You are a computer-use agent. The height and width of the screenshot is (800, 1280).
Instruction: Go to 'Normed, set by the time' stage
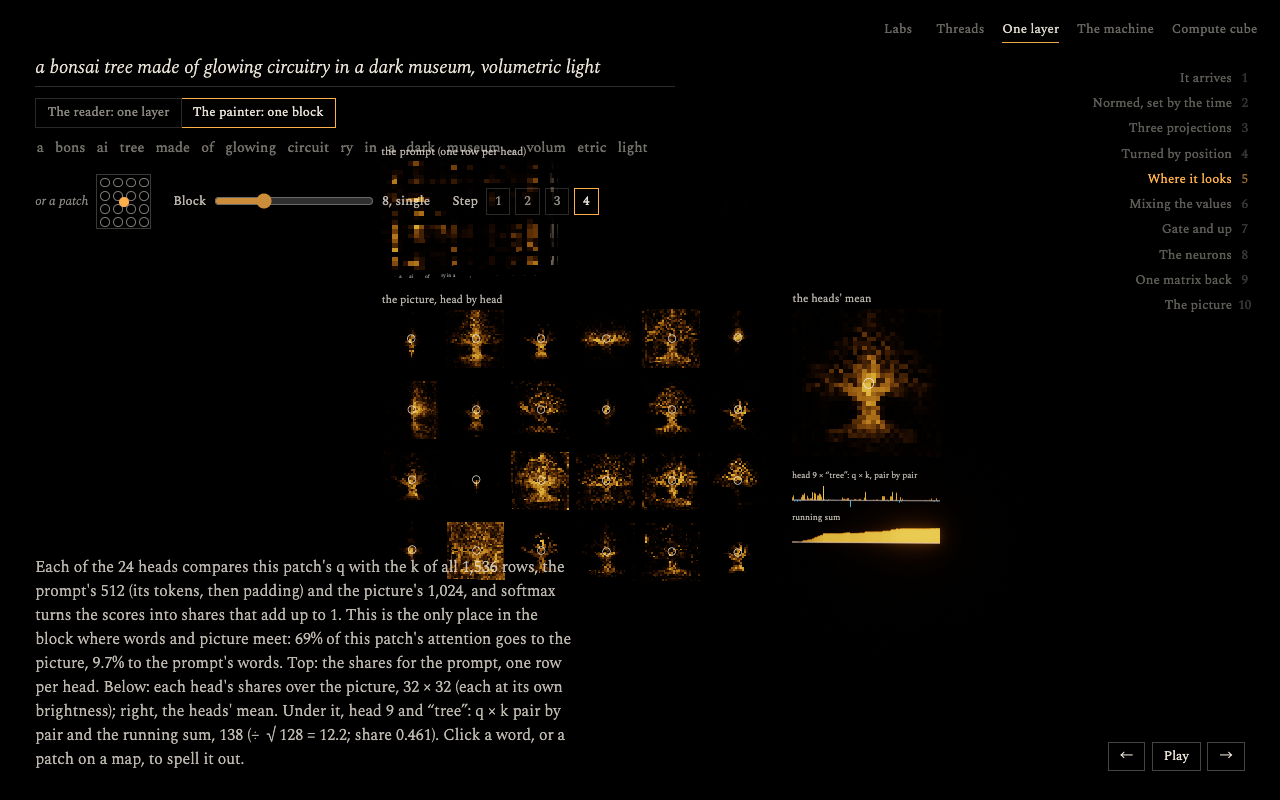[1170, 103]
